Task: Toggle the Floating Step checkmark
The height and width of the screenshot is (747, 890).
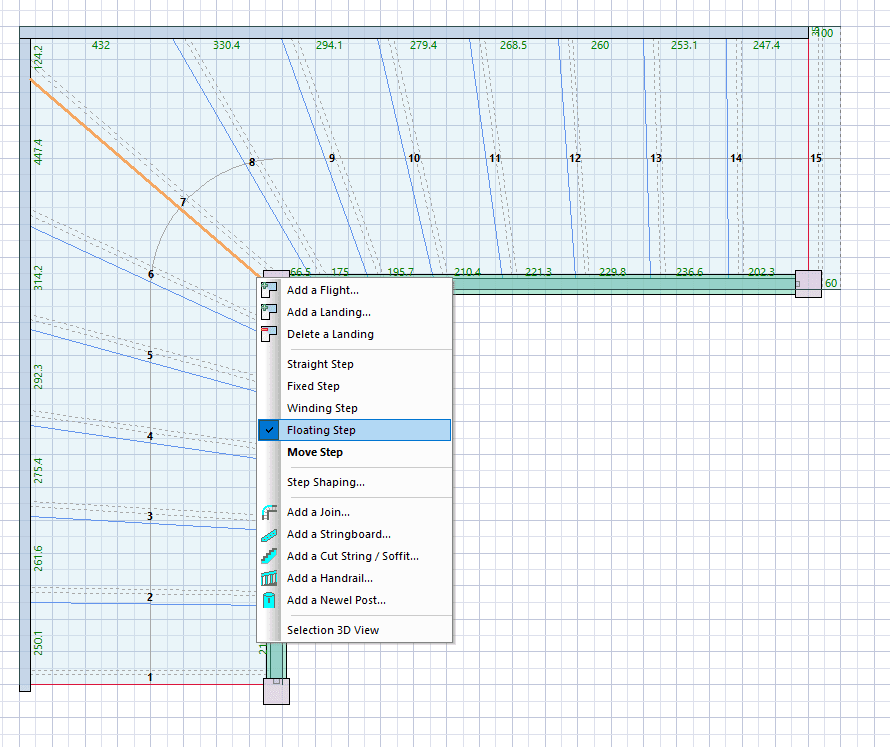Action: pos(270,430)
